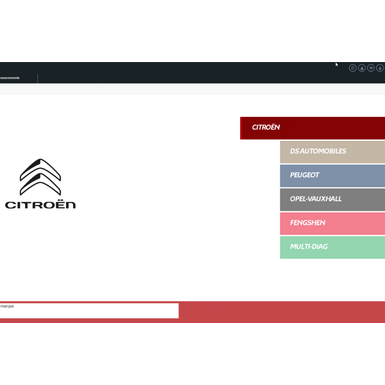Click the rightmost circular header icon

[x=380, y=68]
